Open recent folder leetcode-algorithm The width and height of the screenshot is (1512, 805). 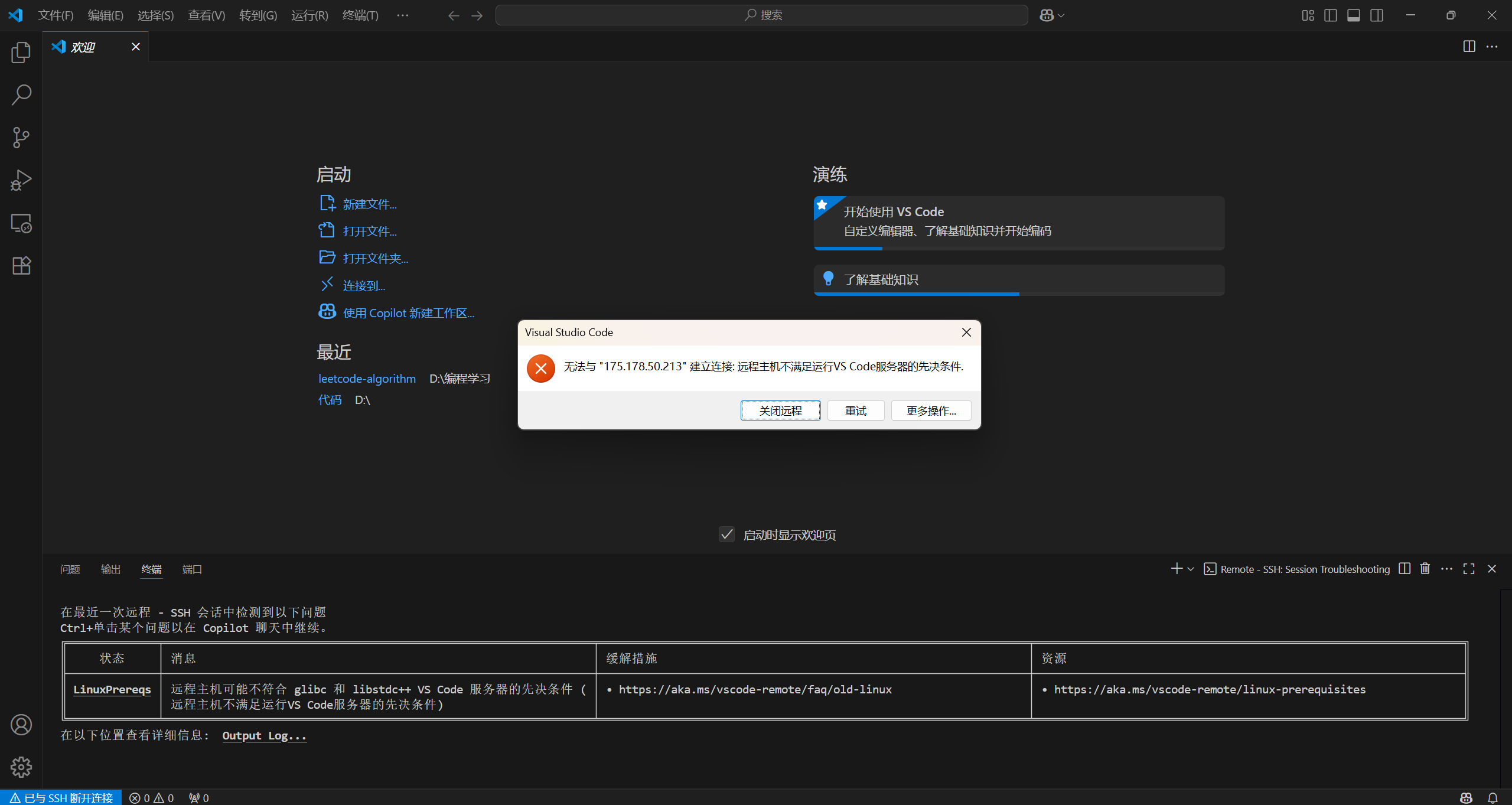367,379
